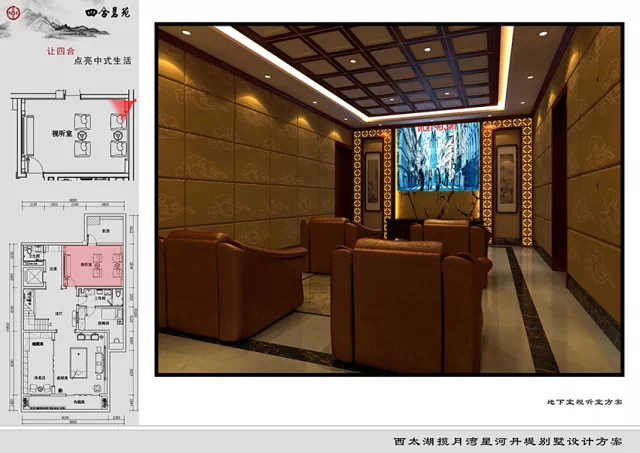This screenshot has width=640, height=453.
Task: Click the framed artwork right of the screen
Action: tap(507, 168)
